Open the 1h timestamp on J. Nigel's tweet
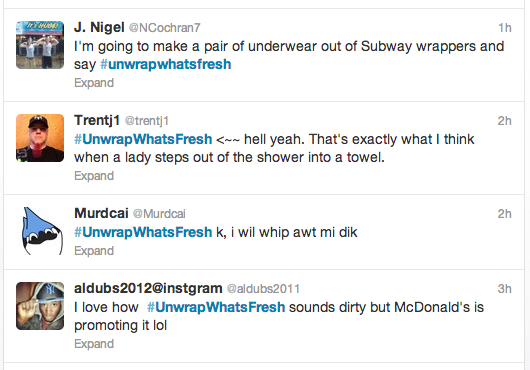Image resolution: width=530 pixels, height=370 pixels. 505,28
